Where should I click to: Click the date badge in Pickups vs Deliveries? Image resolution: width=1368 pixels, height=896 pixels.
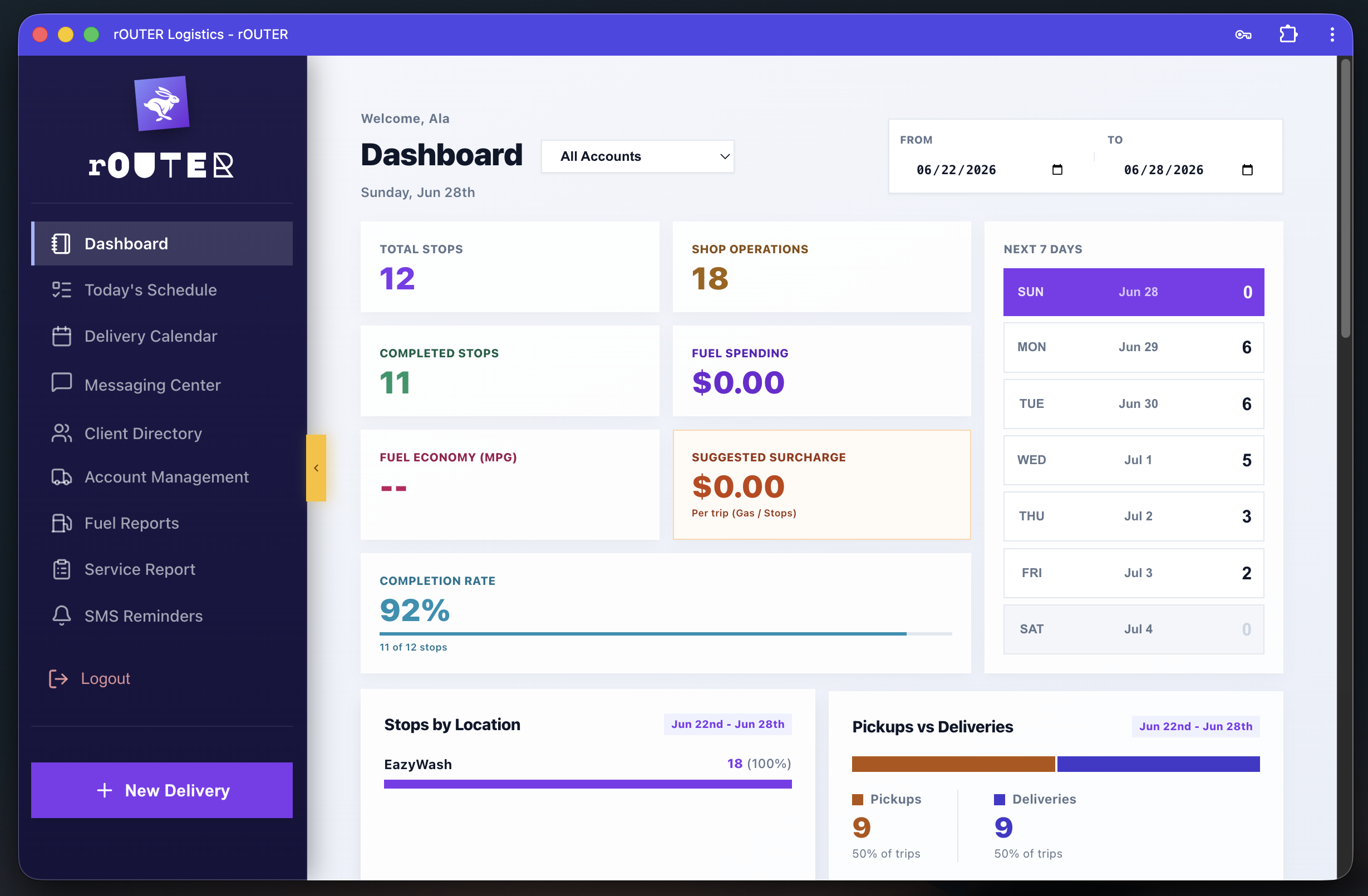click(1195, 726)
